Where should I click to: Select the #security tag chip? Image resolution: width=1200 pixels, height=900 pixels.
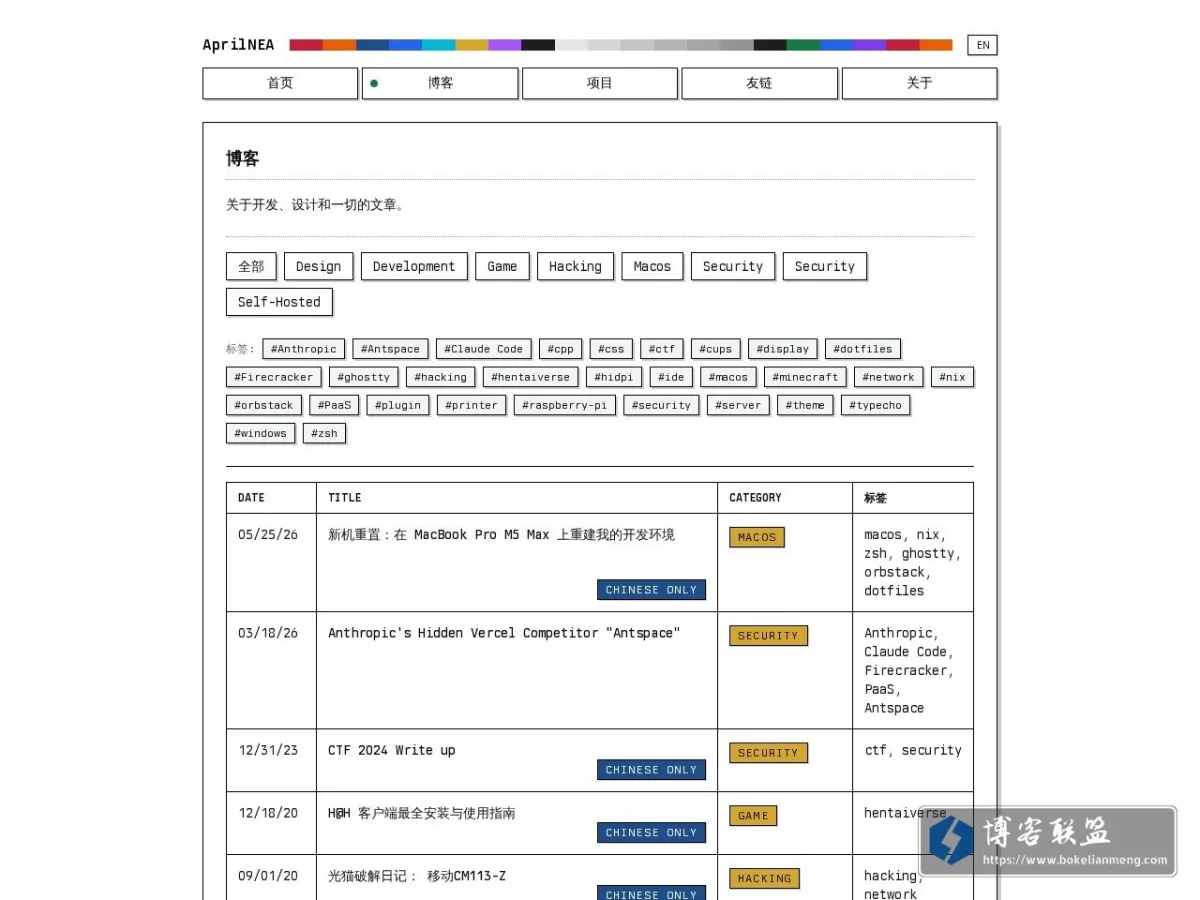pos(661,405)
